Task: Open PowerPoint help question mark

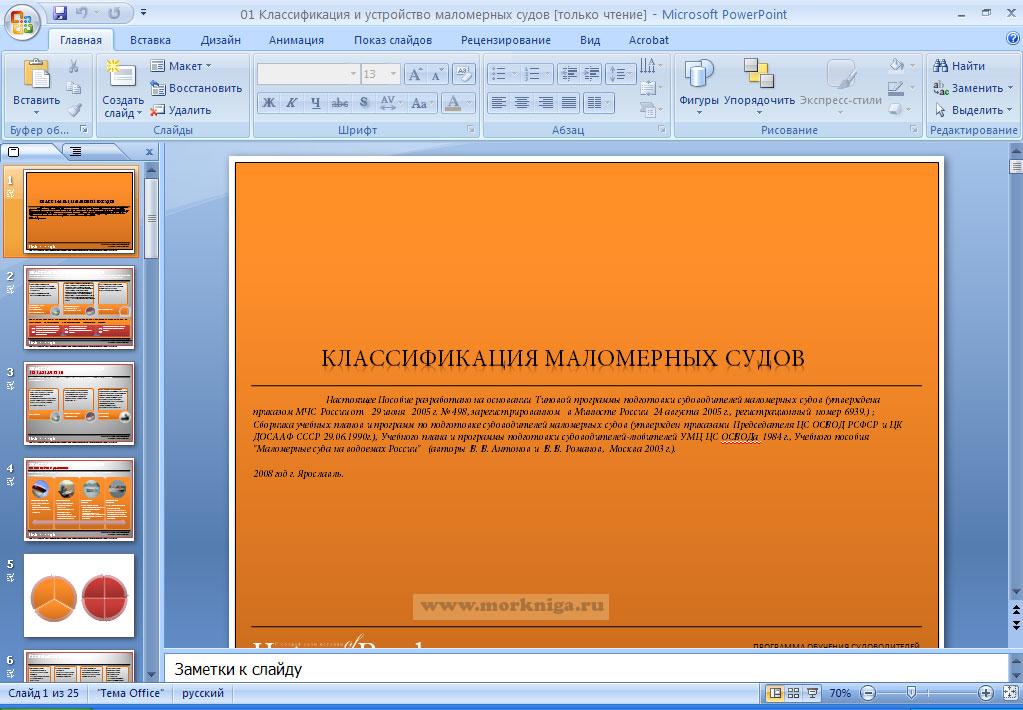Action: [x=1012, y=39]
